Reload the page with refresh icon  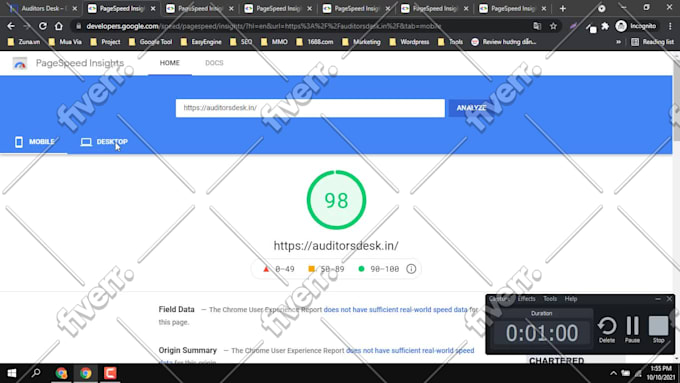click(x=42, y=26)
